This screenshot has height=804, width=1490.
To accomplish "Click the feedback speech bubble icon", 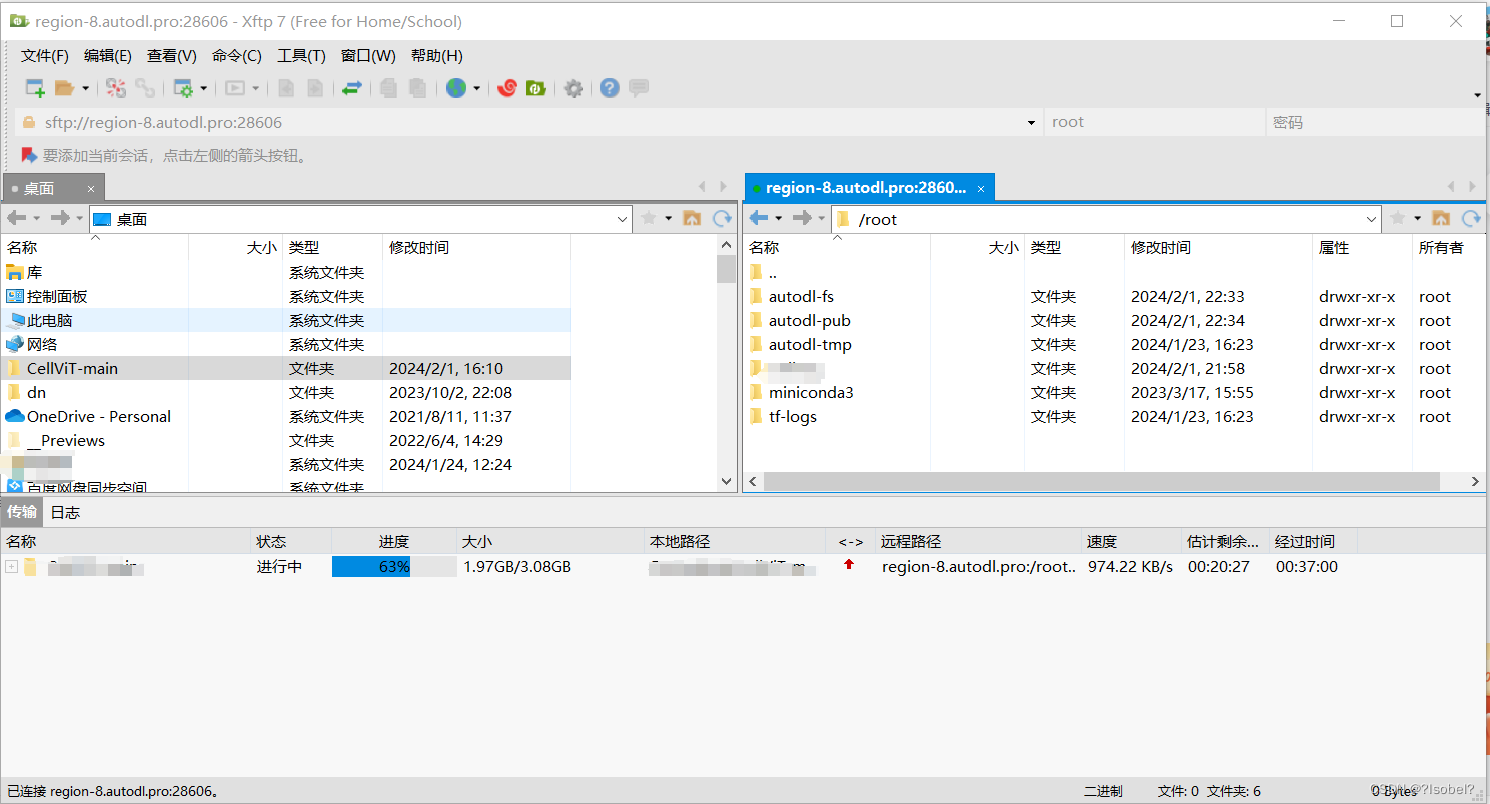I will 638,88.
